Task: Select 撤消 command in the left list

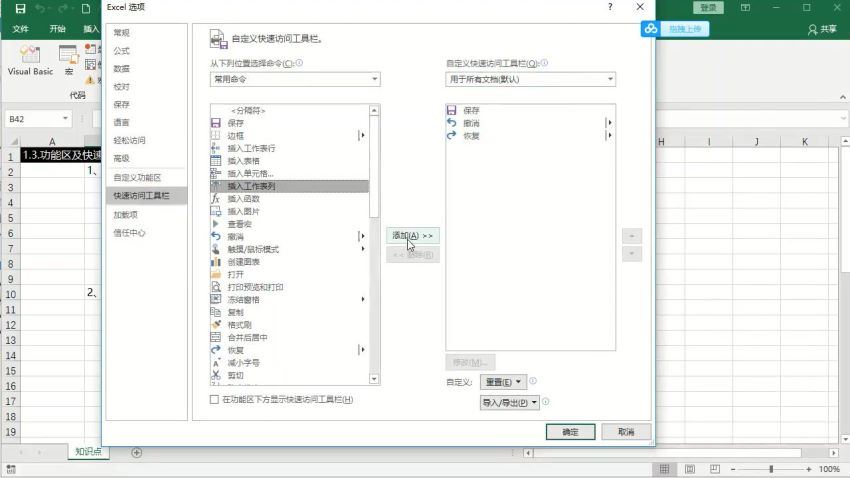Action: 289,236
